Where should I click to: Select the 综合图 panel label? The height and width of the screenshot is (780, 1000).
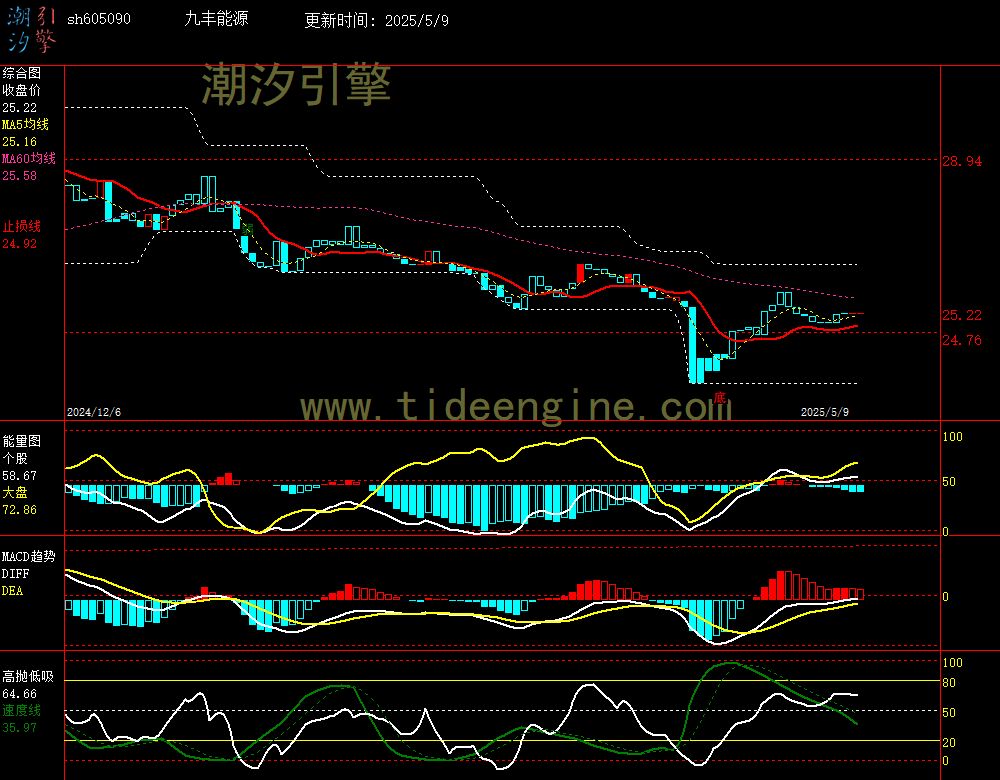tap(22, 73)
